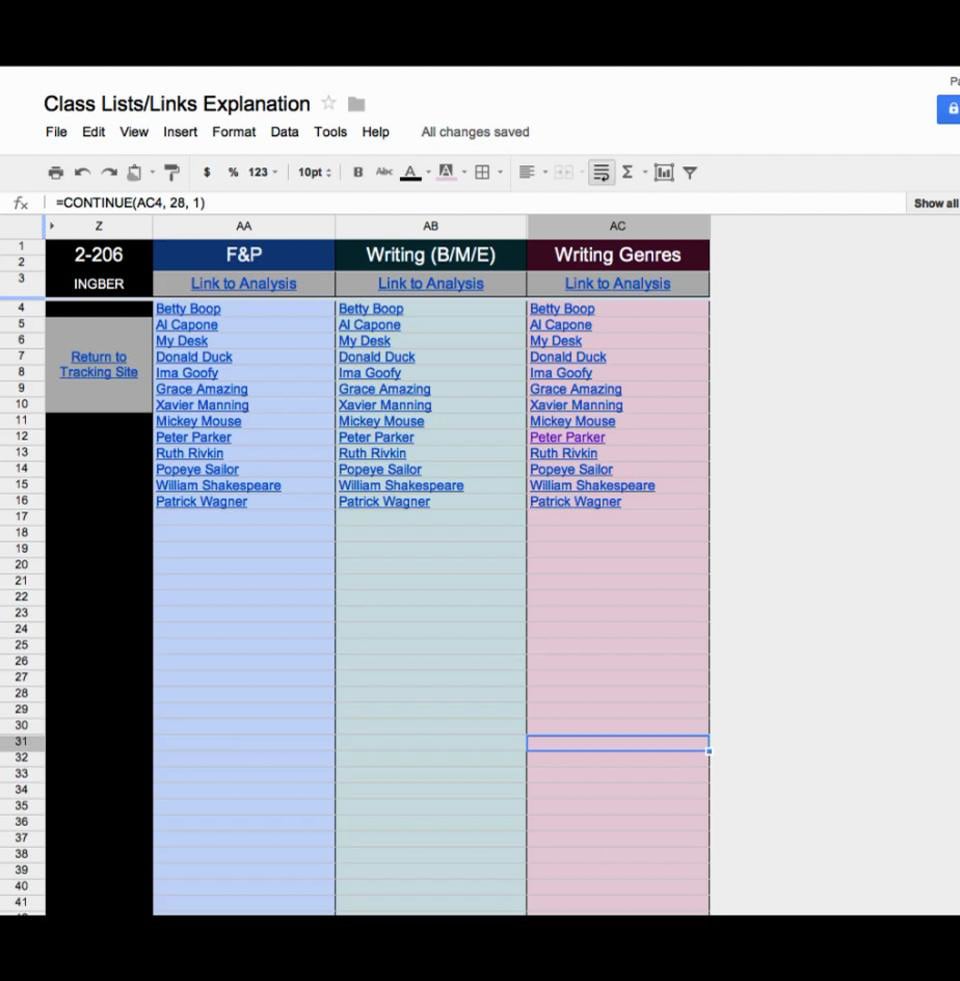Open the Data menu

[285, 132]
